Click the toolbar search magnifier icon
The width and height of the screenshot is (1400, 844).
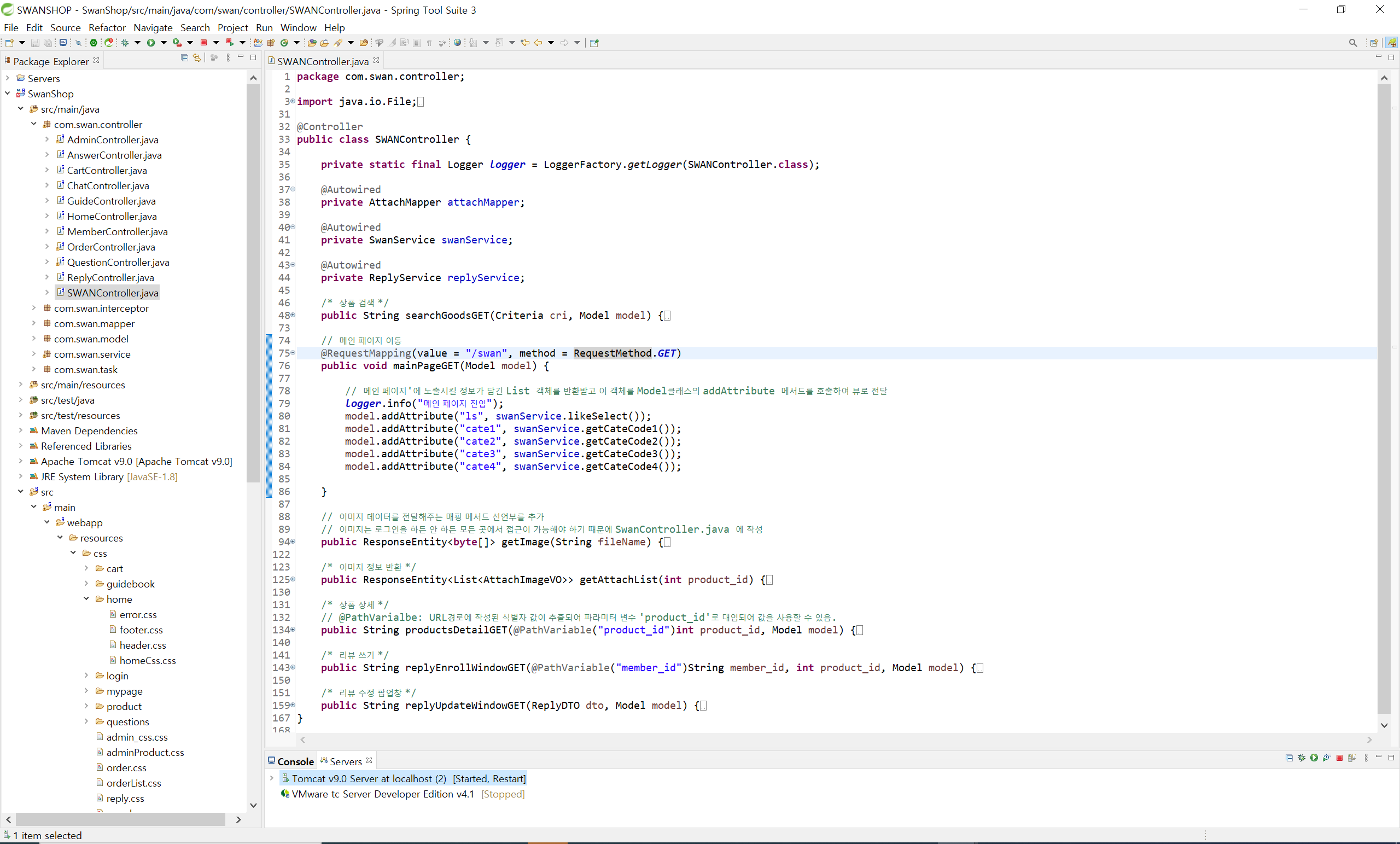point(1353,43)
